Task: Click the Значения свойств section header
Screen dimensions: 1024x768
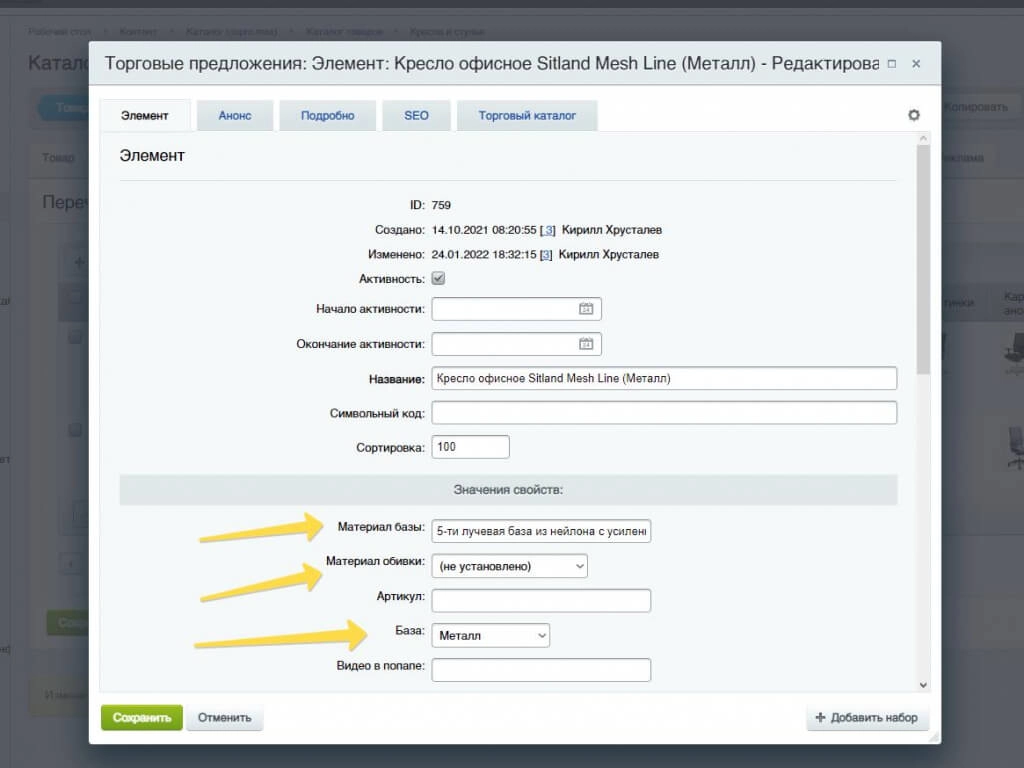Action: tap(508, 490)
